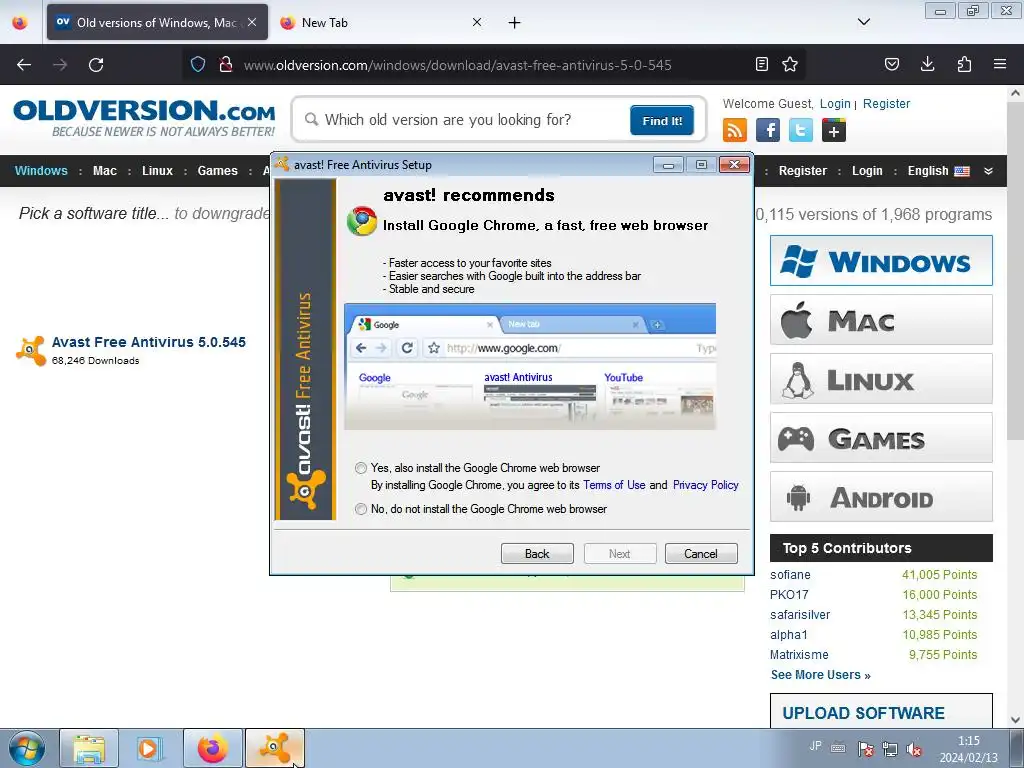Open the See More Users link
This screenshot has width=1024, height=768.
point(820,675)
